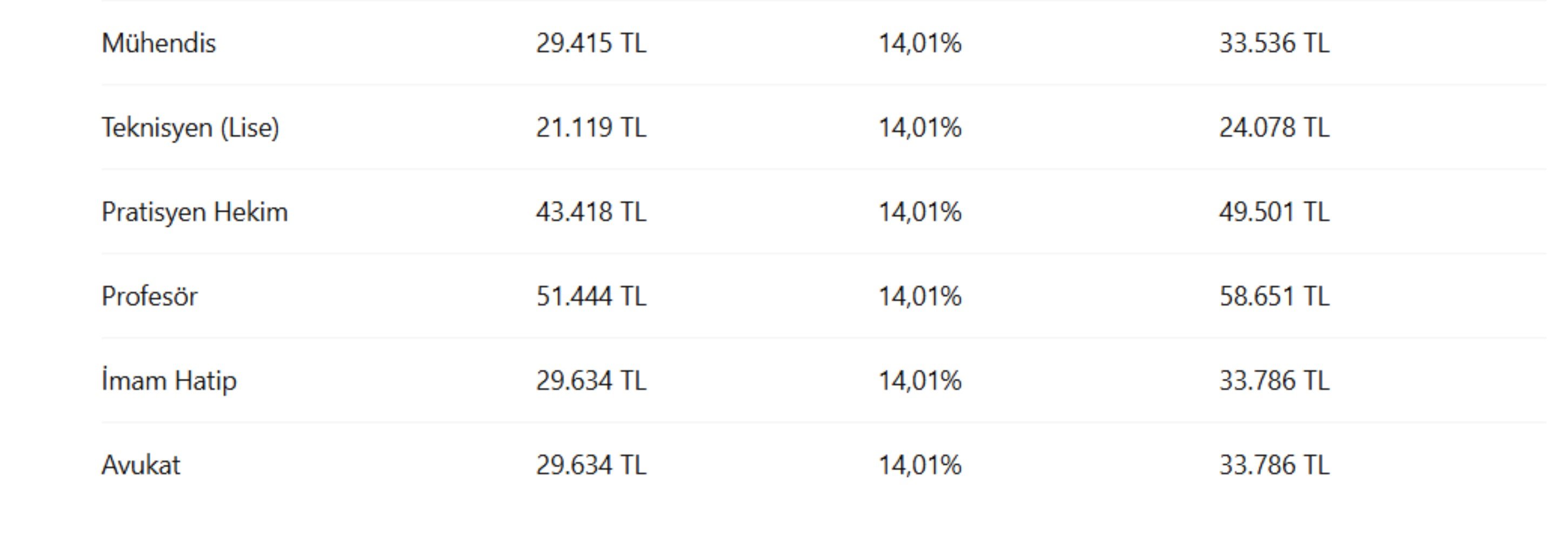Image resolution: width=1568 pixels, height=541 pixels.
Task: Click İmam Hatip current salary 29.634 TL
Action: 591,381
